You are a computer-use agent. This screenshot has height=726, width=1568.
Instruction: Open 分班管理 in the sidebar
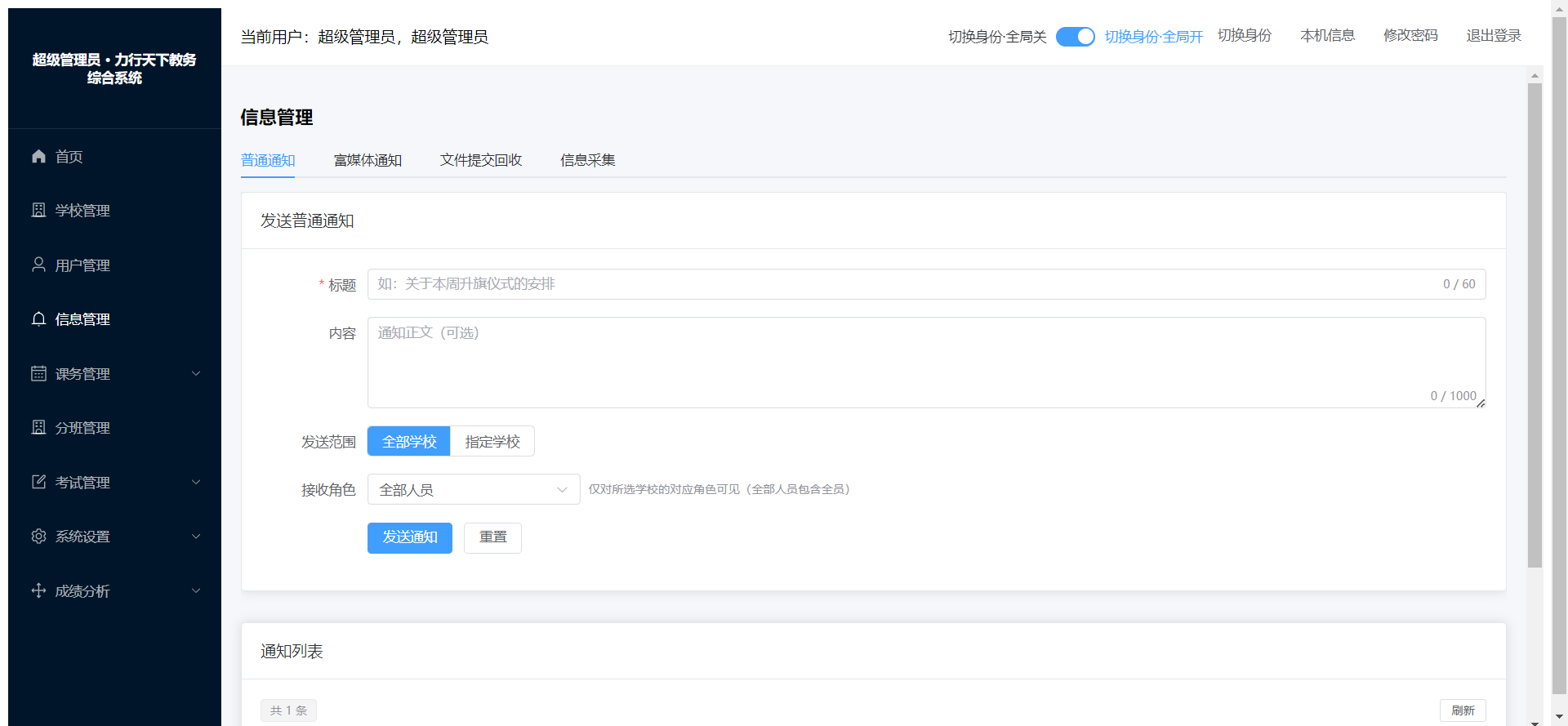point(114,427)
